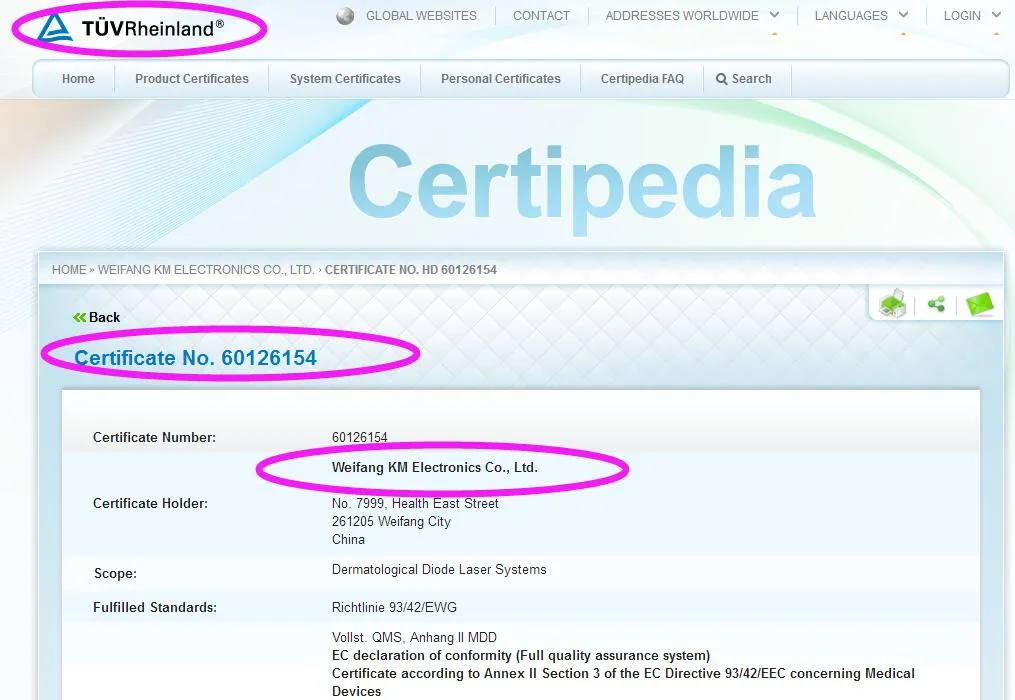This screenshot has height=700, width=1015.
Task: Click the Weifang KM Electronics holder name
Action: (435, 467)
